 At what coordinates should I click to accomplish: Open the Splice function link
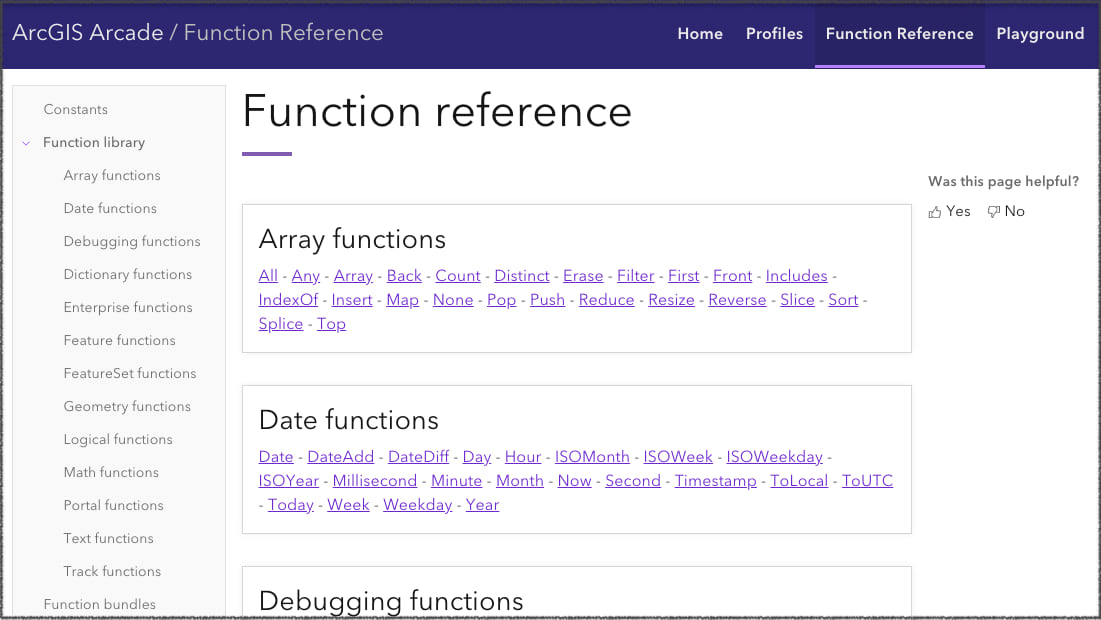click(x=281, y=324)
